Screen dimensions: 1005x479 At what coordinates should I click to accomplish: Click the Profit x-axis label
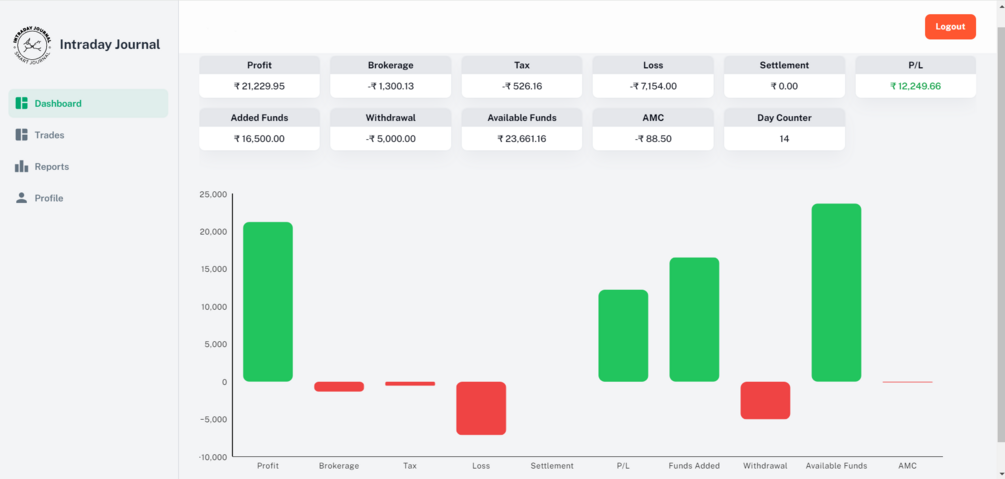coord(268,466)
